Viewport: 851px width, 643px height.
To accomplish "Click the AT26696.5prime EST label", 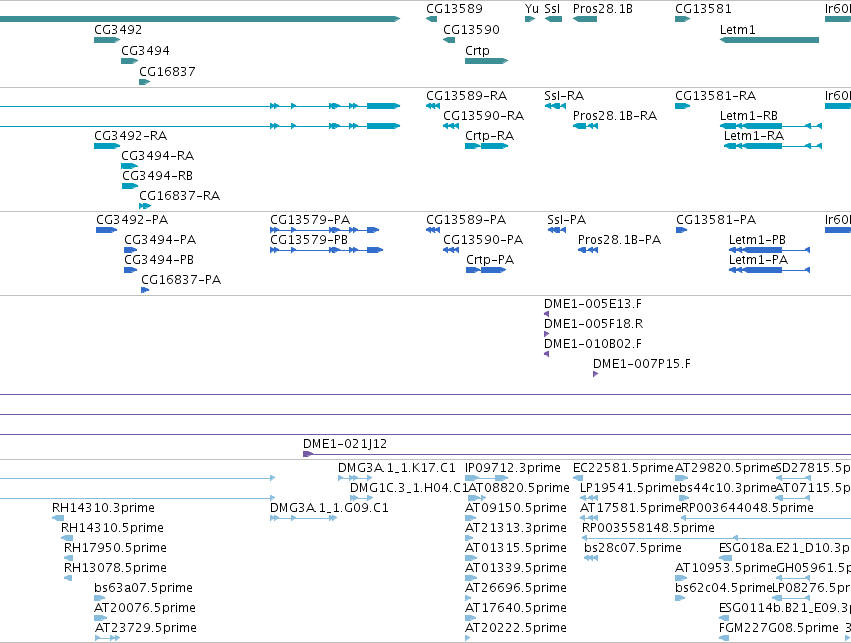I will pos(516,588).
